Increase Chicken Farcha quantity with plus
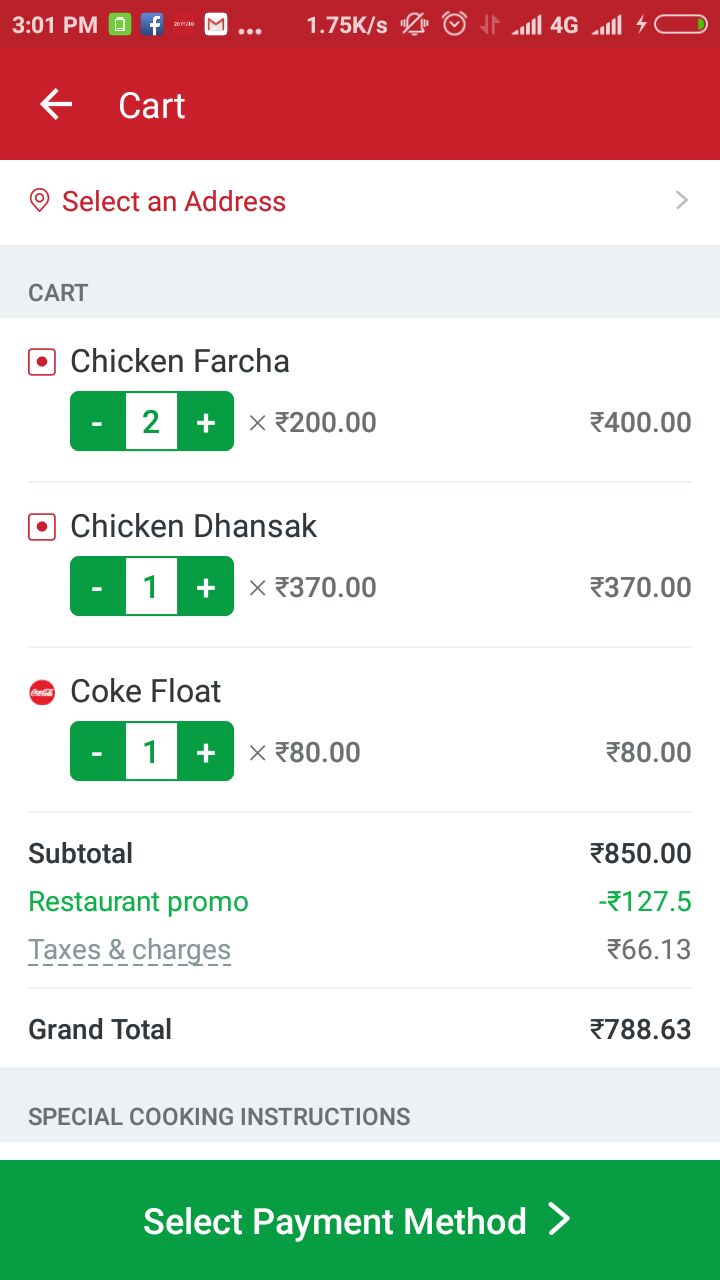 tap(206, 422)
